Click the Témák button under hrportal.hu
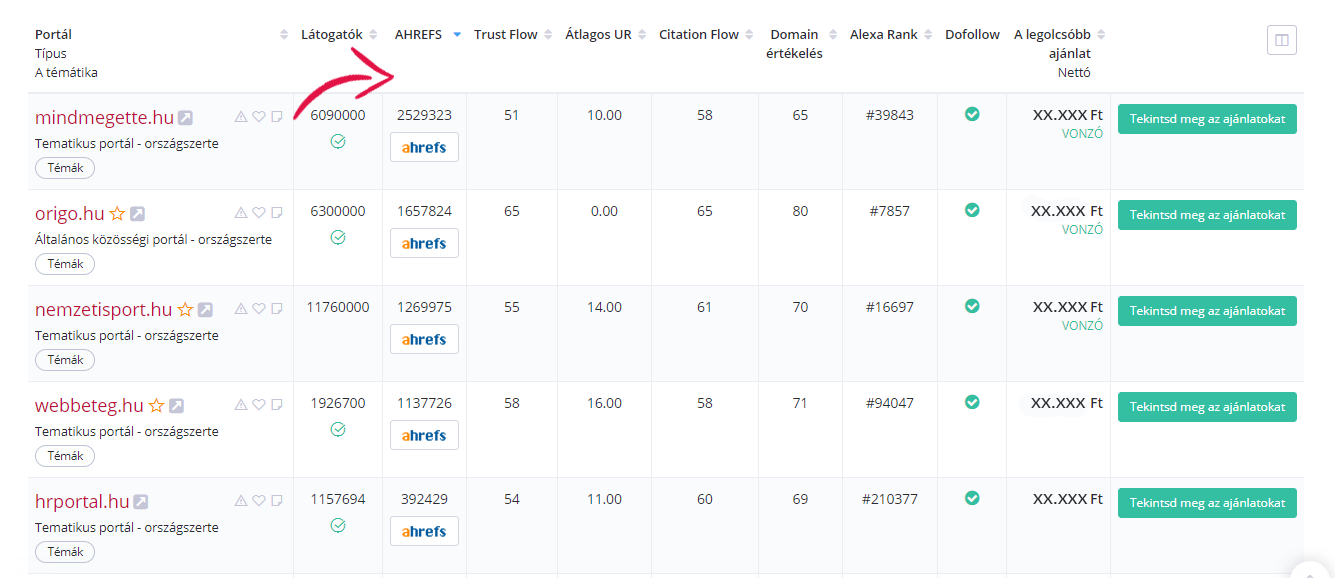 (x=65, y=552)
